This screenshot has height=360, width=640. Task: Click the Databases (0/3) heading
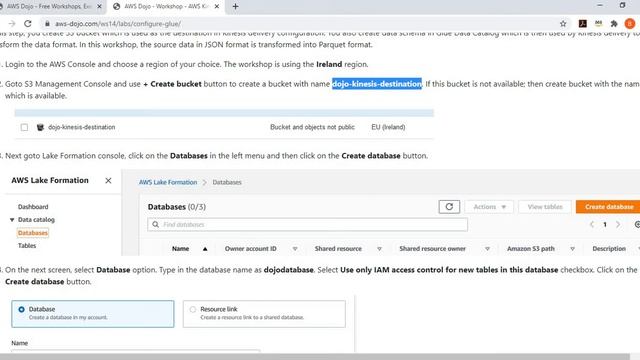[x=177, y=207]
